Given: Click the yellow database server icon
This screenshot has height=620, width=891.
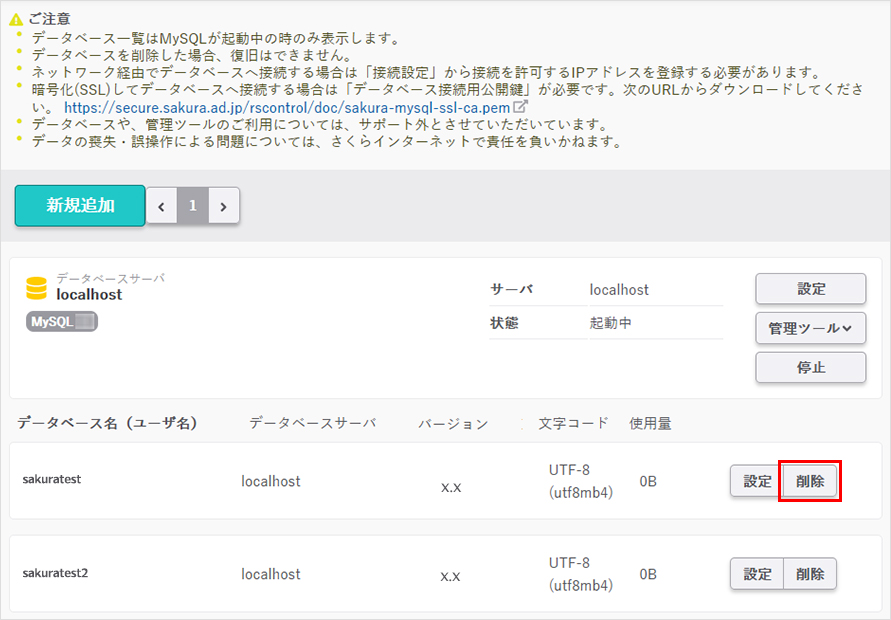Looking at the screenshot, I should pyautogui.click(x=37, y=289).
